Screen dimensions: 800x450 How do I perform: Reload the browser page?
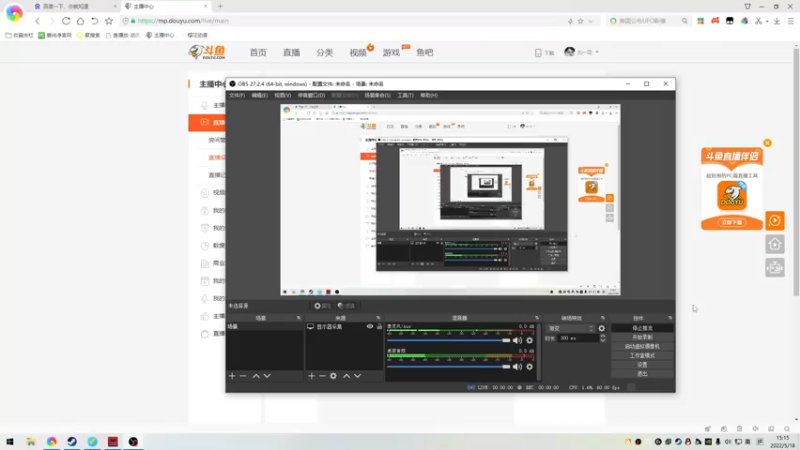point(66,21)
